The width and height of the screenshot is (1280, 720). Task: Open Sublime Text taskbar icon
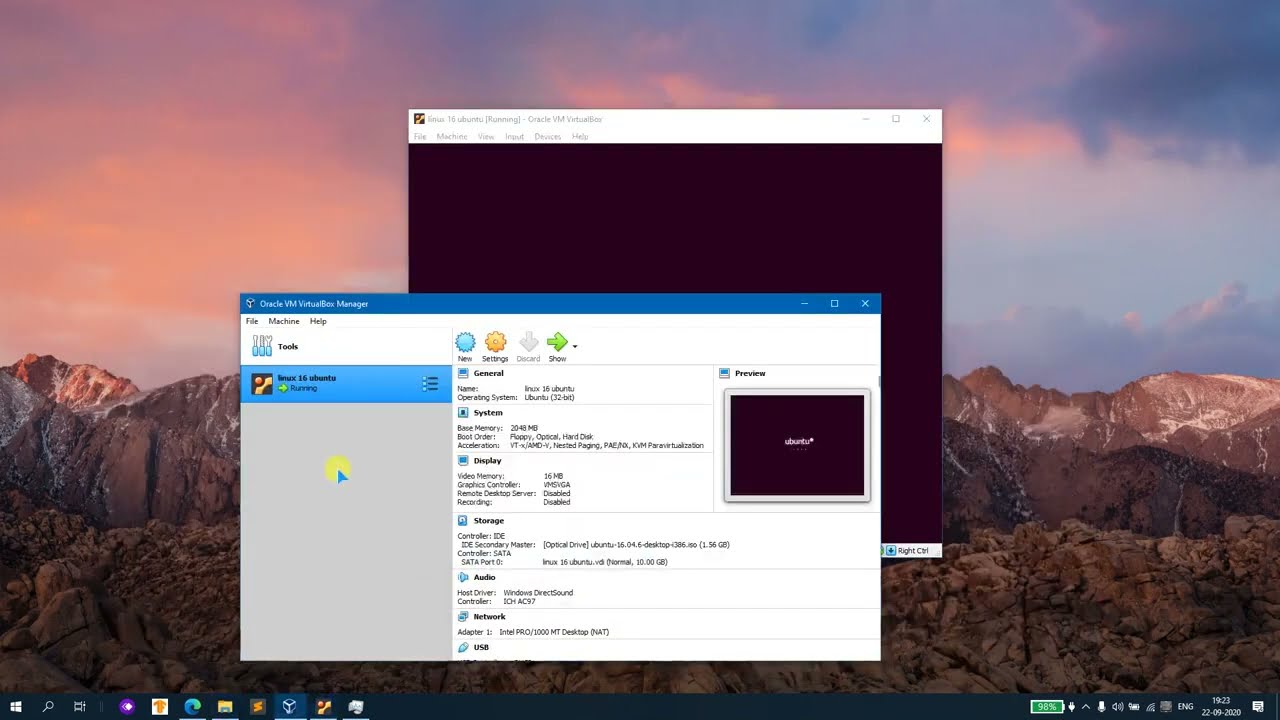click(x=257, y=706)
